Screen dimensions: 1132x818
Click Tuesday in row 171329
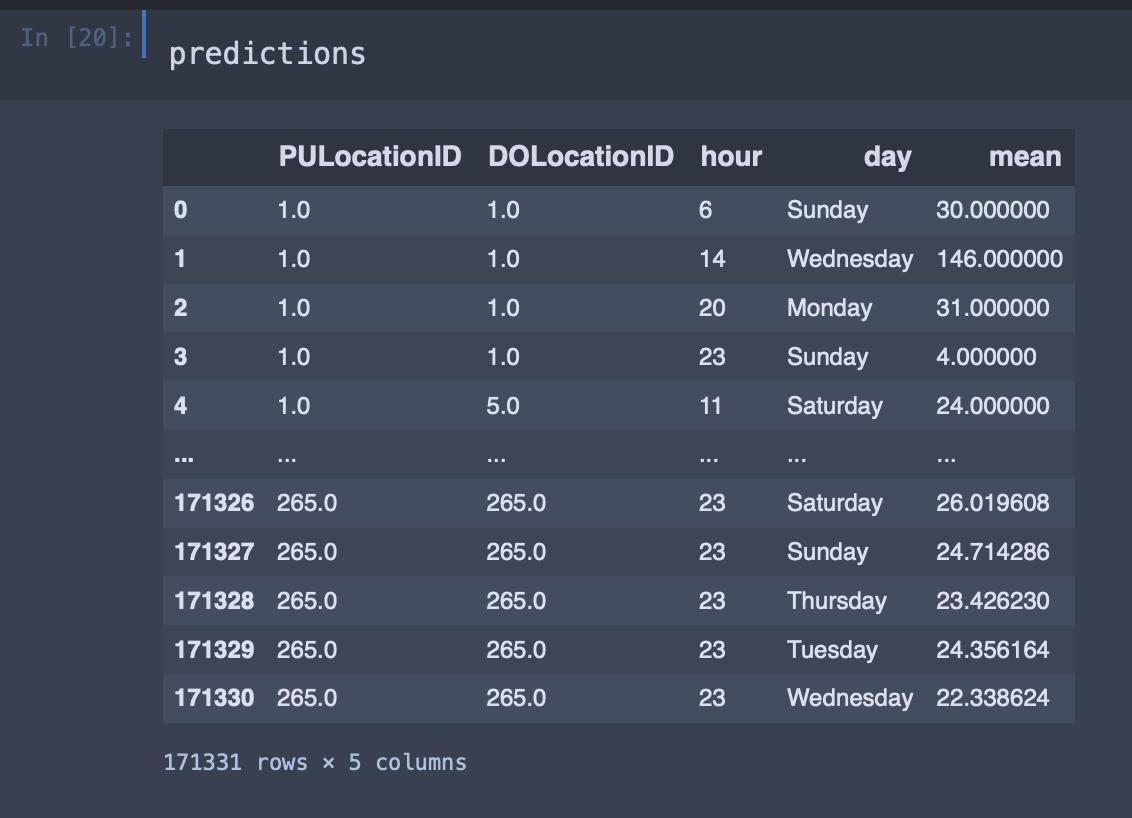(x=832, y=650)
